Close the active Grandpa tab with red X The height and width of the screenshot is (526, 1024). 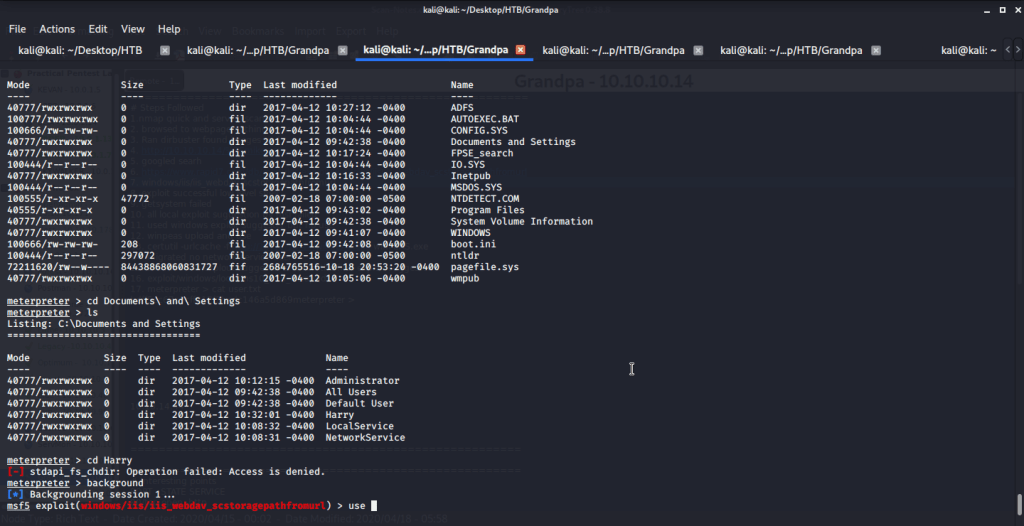click(x=520, y=50)
